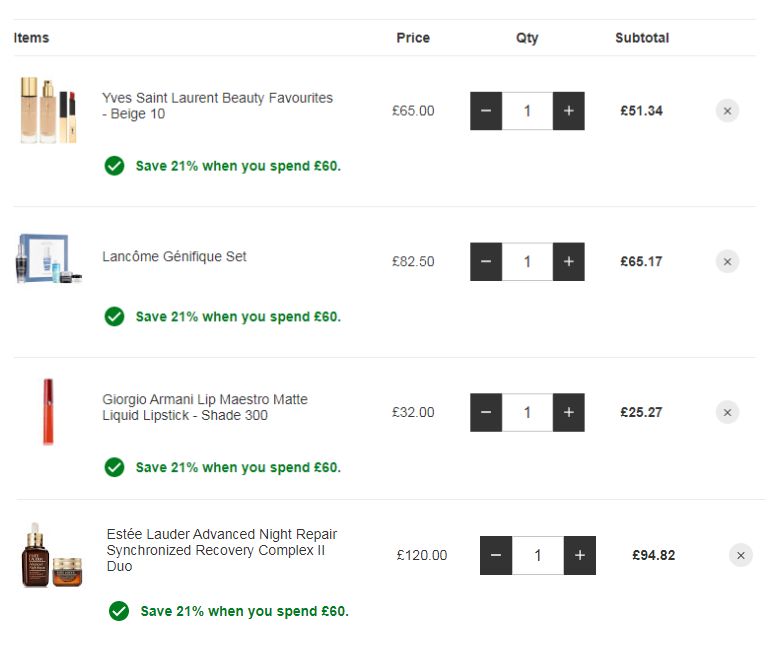Click the Estée Lauder product thumbnail image
The height and width of the screenshot is (649, 776).
click(51, 556)
